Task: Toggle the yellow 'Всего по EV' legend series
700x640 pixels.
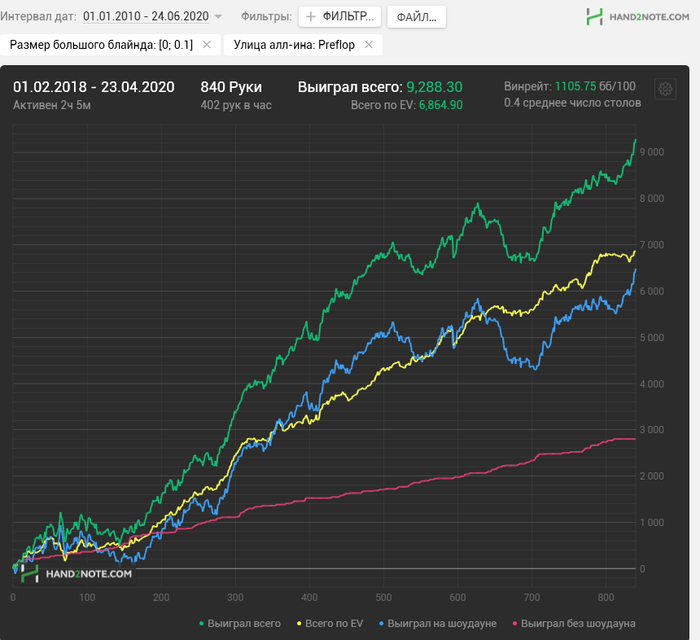Action: [x=330, y=623]
